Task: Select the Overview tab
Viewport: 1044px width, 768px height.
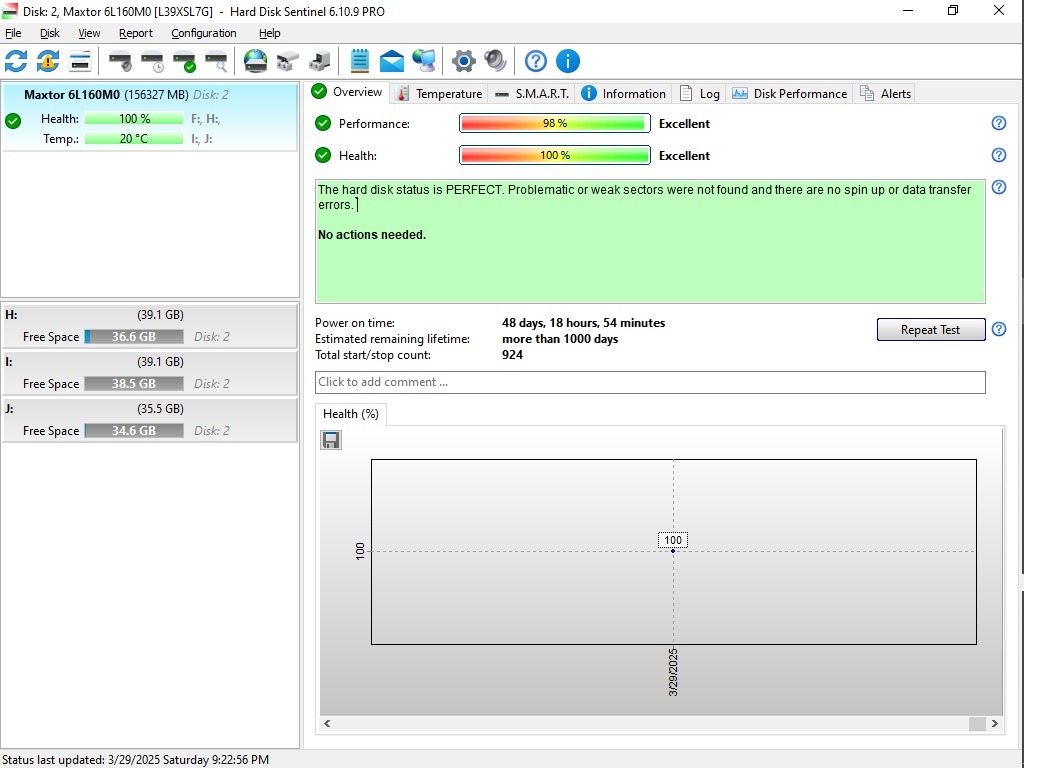Action: tap(348, 92)
